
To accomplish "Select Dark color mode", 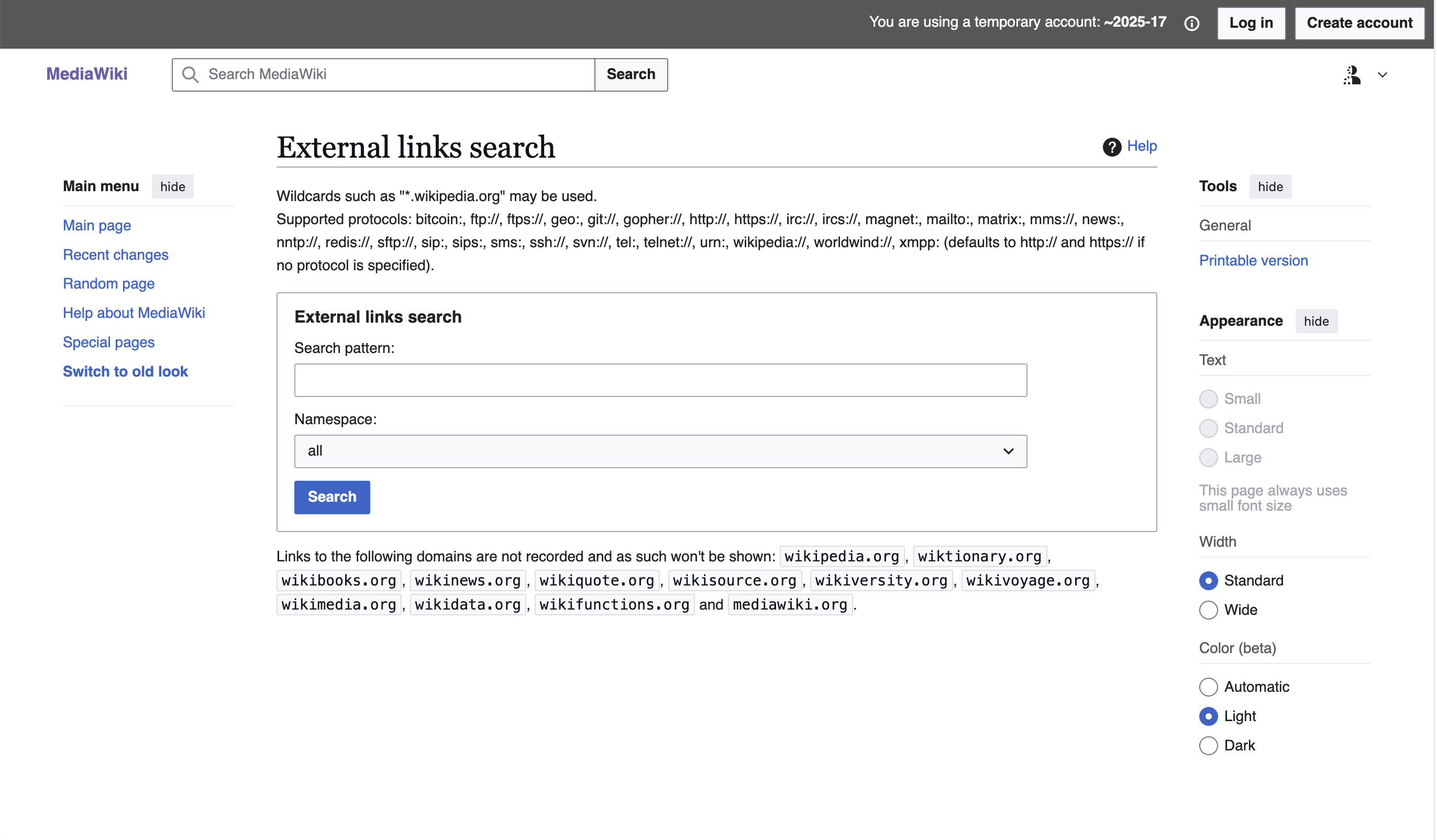I will [x=1208, y=745].
